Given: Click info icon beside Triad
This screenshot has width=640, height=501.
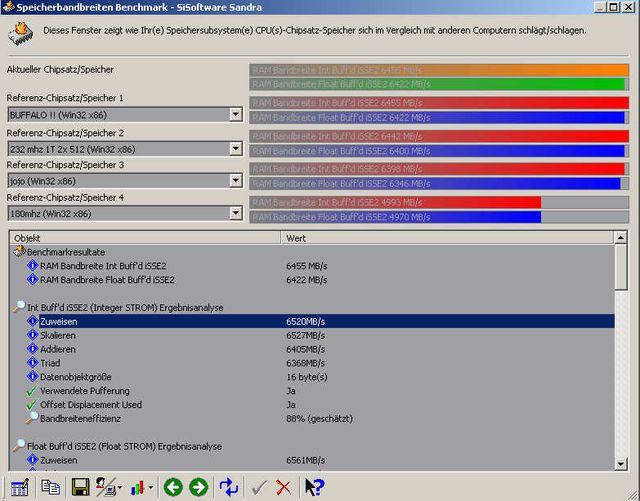Looking at the screenshot, I should coord(32,363).
